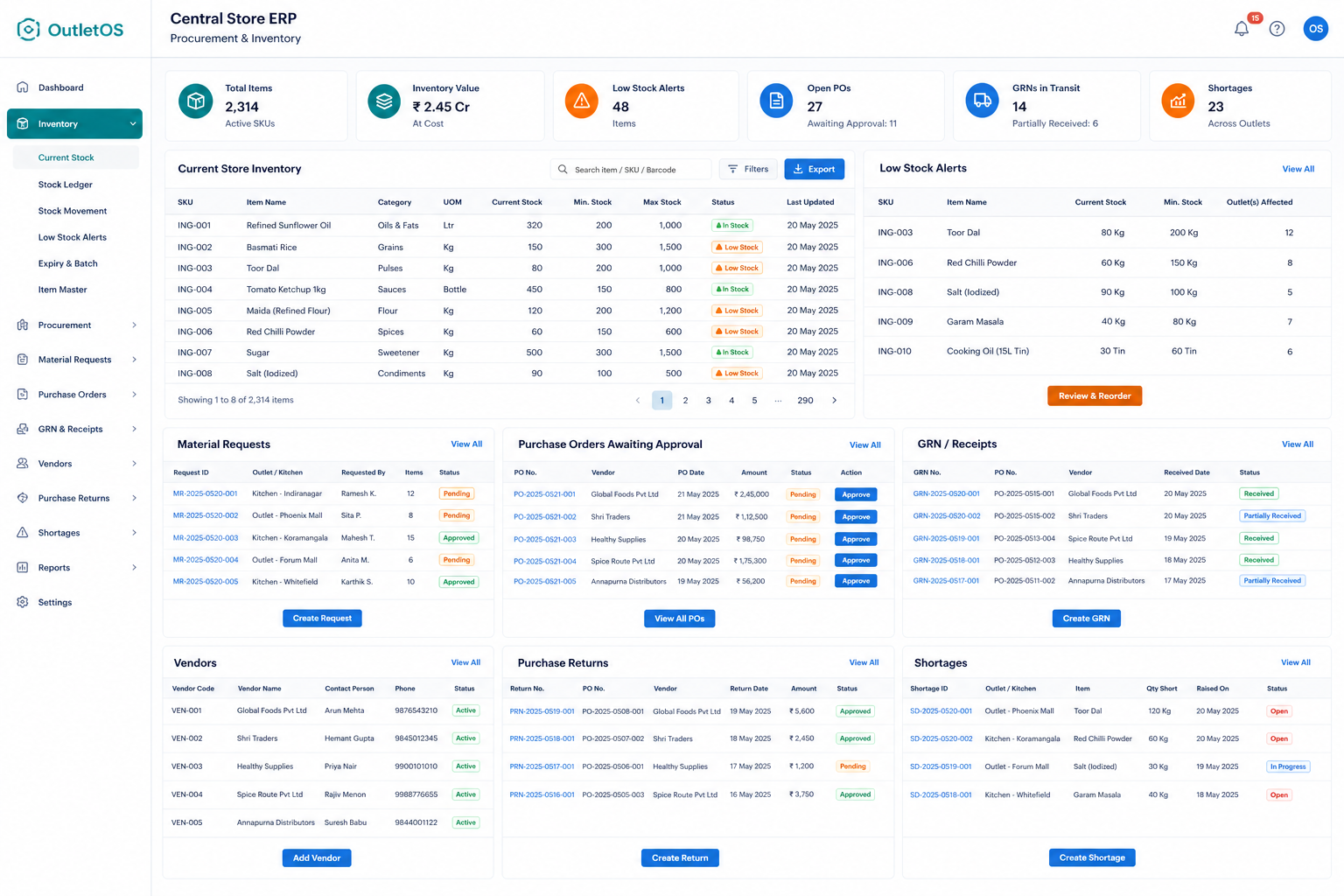Go to inventory page 290
The height and width of the screenshot is (896, 1344).
click(x=805, y=401)
